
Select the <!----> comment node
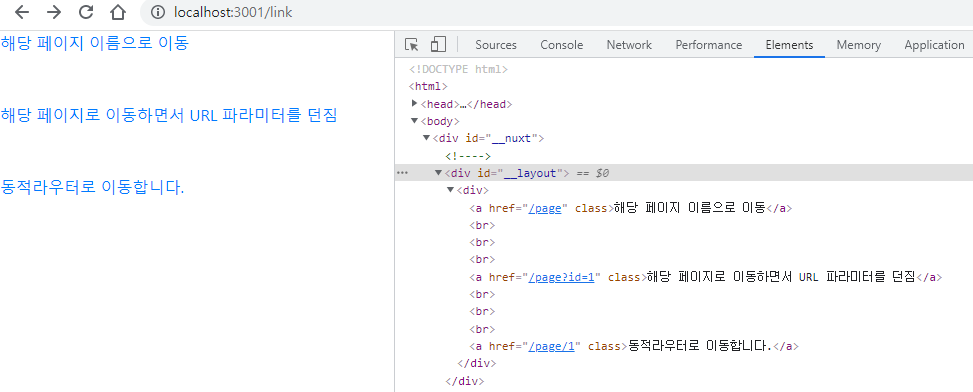pyautogui.click(x=468, y=156)
